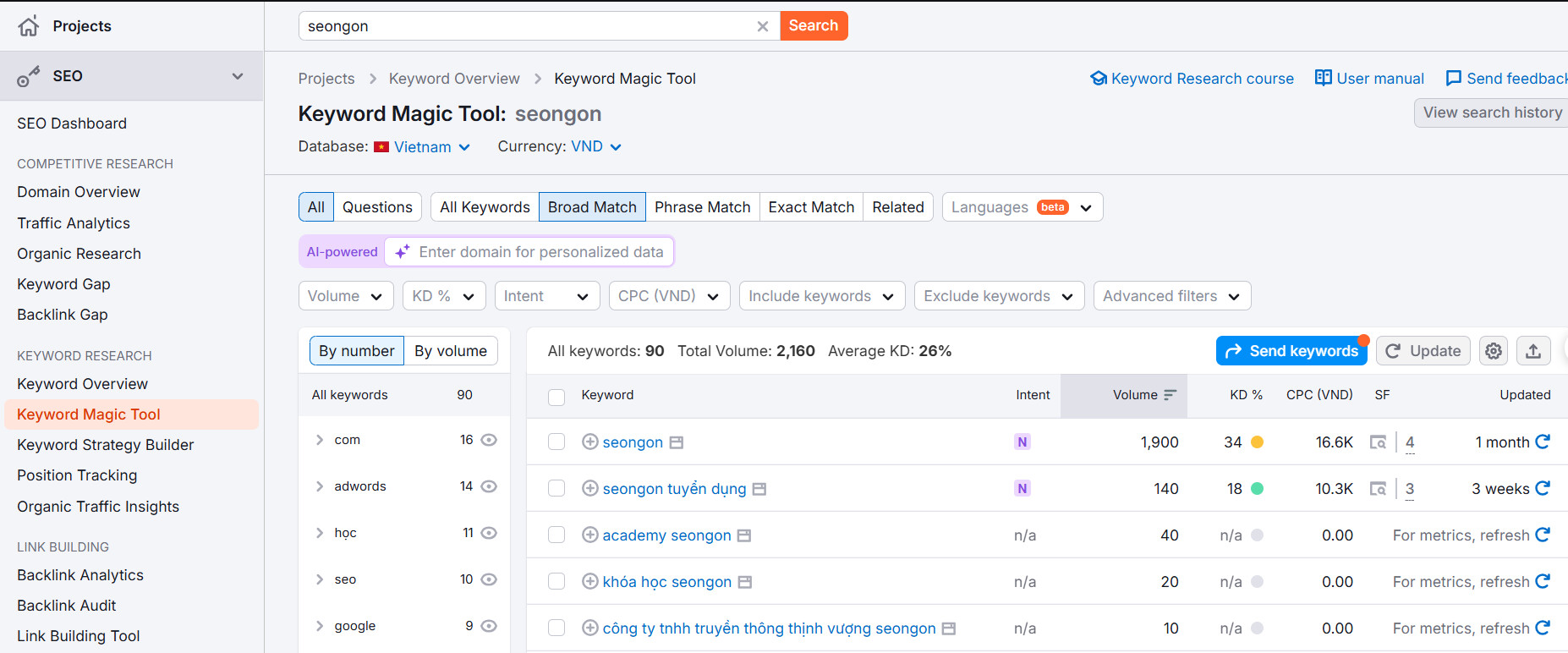Open Languages beta dropdown

coord(1022,207)
